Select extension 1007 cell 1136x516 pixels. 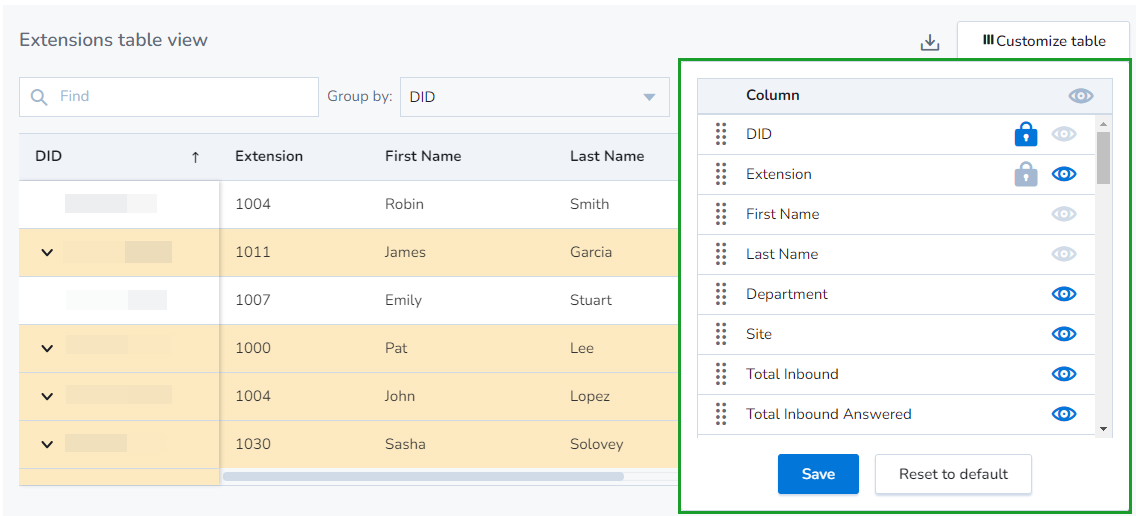[253, 300]
